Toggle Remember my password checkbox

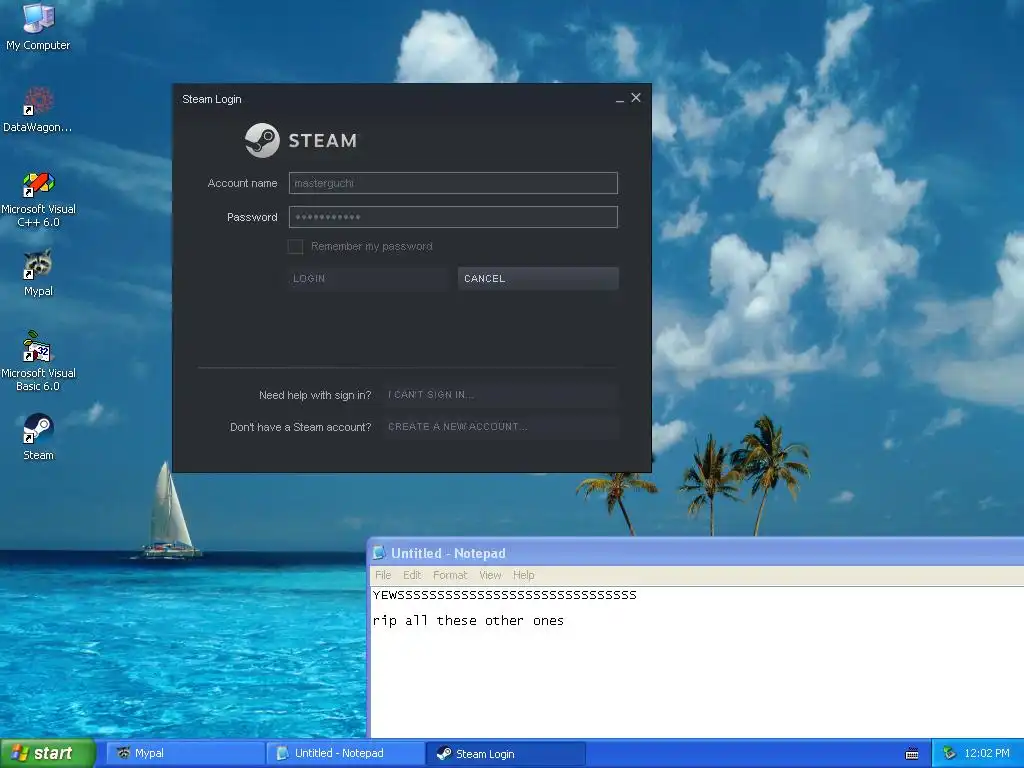click(295, 247)
